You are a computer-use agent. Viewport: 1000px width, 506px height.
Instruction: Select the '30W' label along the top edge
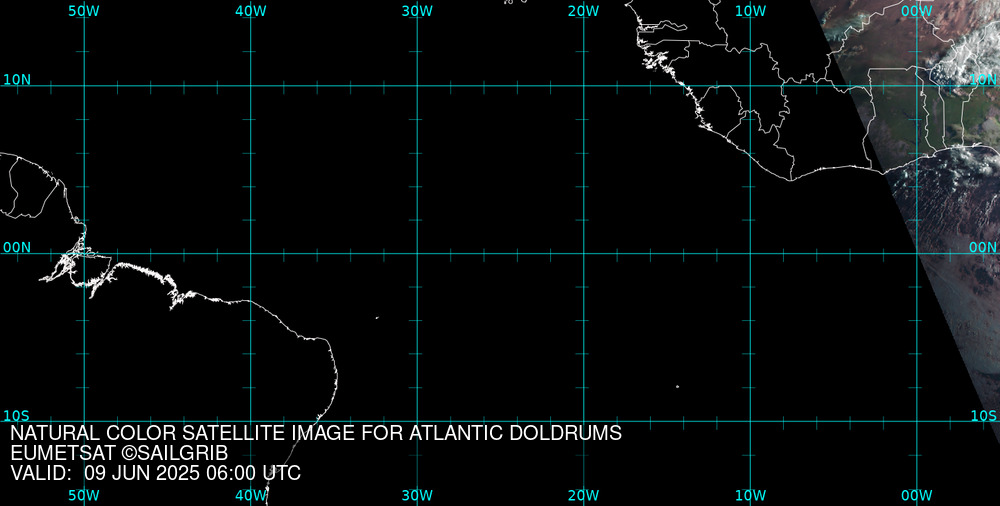tap(418, 11)
